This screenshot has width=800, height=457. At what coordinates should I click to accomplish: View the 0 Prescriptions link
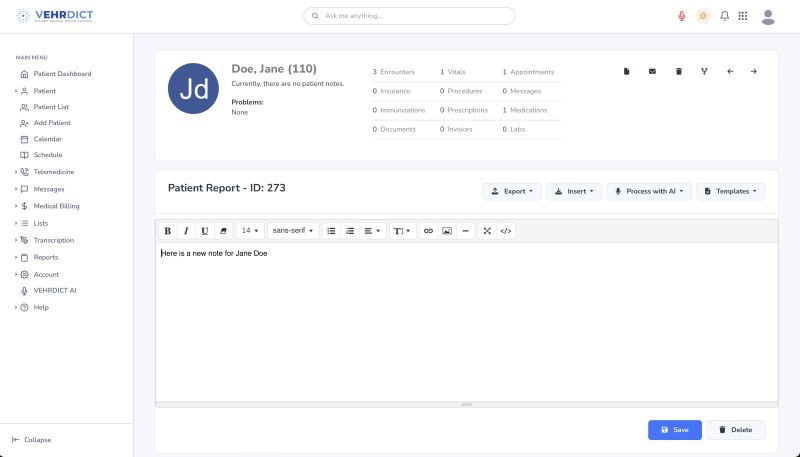[x=464, y=110]
